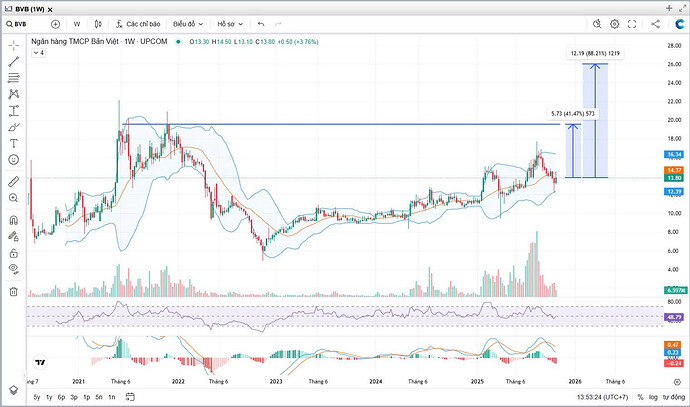Select the ruler measure tool
The image size is (690, 407).
click(14, 181)
